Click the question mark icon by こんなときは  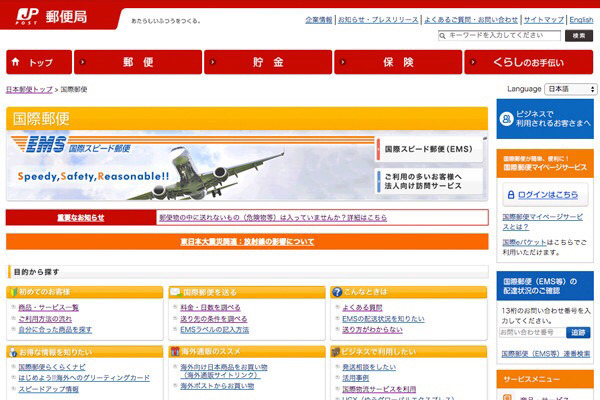point(337,292)
